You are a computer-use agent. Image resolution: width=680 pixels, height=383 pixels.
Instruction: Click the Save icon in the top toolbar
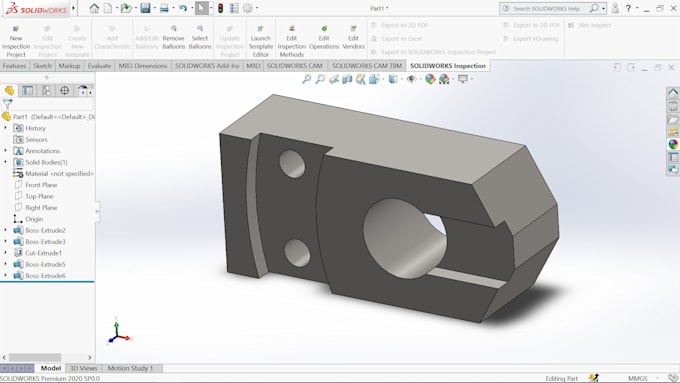(145, 8)
